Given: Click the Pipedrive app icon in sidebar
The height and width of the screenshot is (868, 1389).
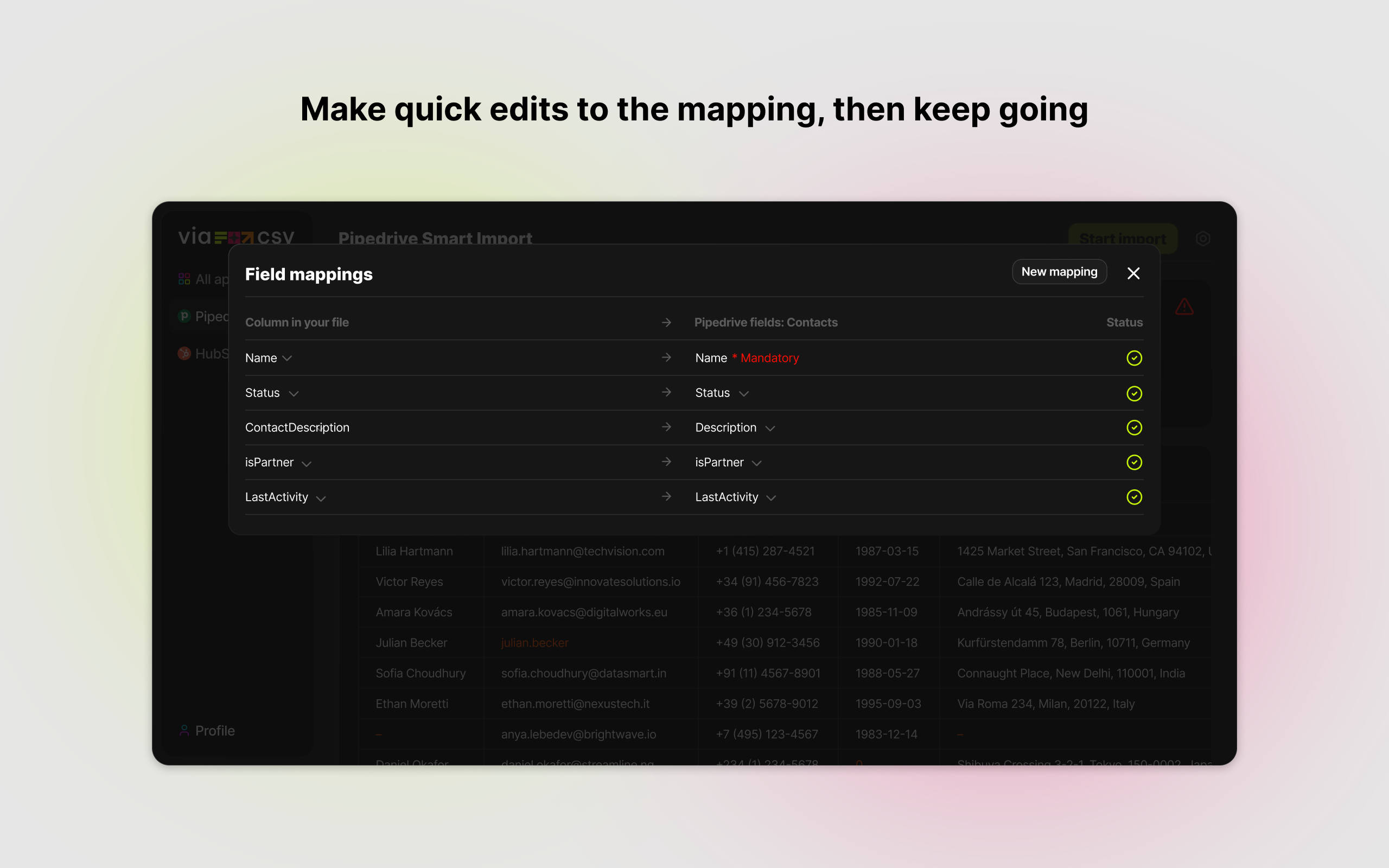Looking at the screenshot, I should point(184,316).
